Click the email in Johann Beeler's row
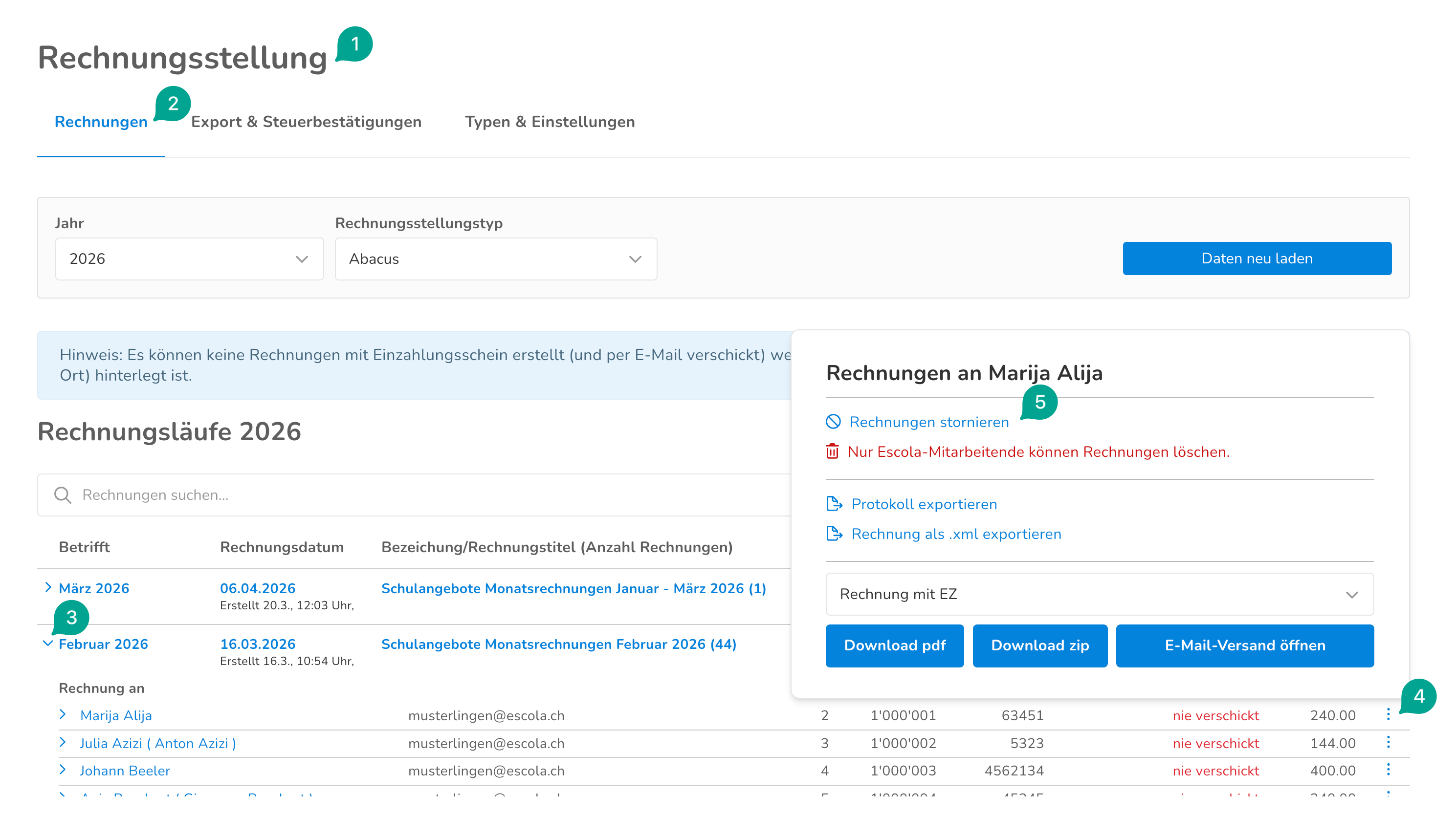Screen dimensions: 1456x816 [x=486, y=771]
